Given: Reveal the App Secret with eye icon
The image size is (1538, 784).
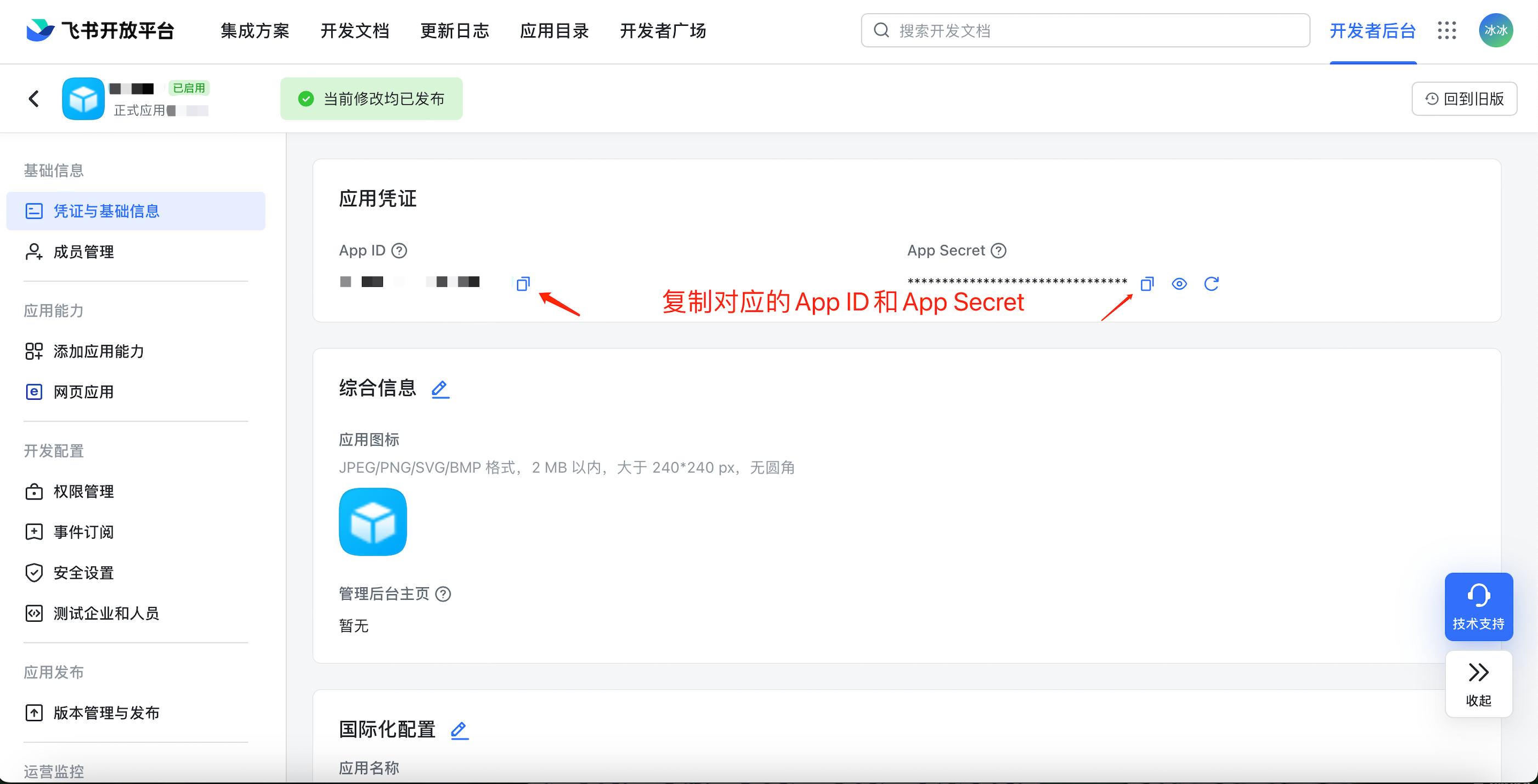Looking at the screenshot, I should (1179, 283).
